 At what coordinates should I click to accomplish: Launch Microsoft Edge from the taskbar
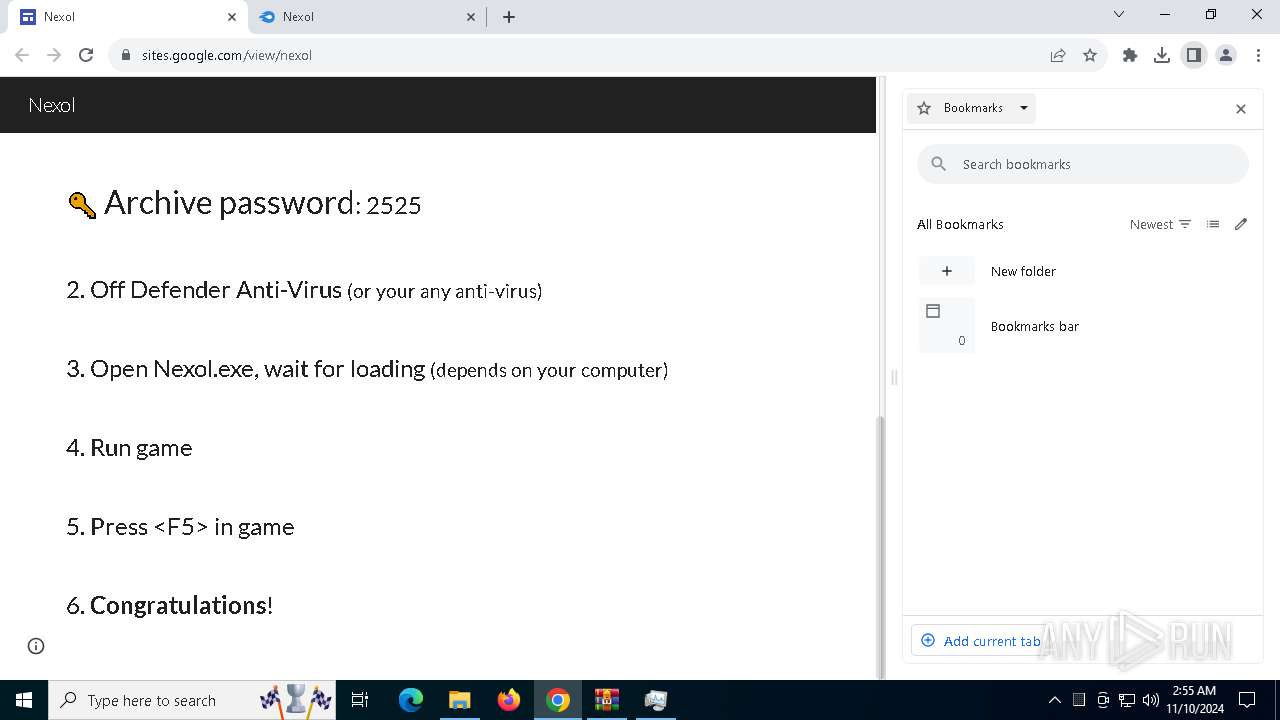point(411,700)
